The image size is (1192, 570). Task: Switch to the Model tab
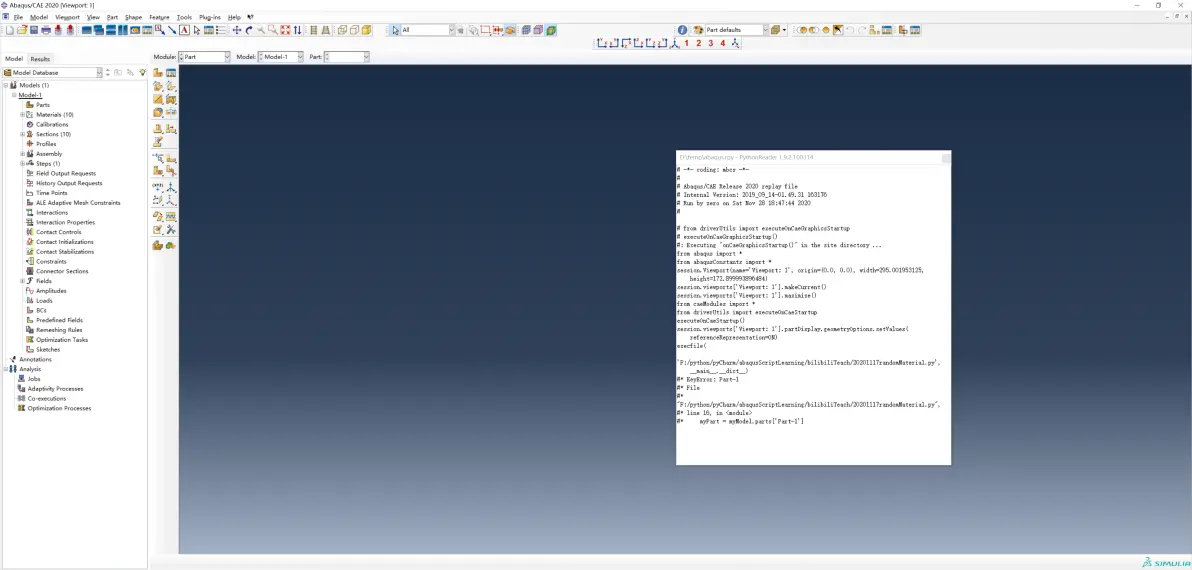click(x=14, y=59)
